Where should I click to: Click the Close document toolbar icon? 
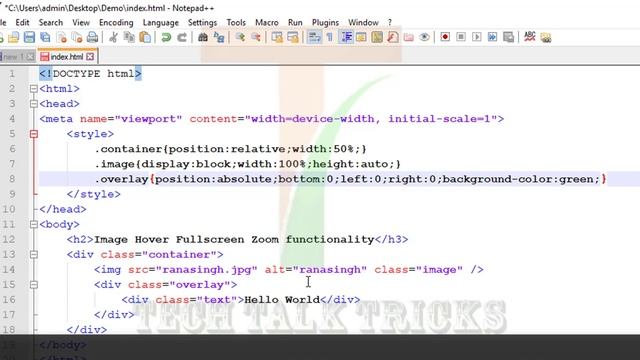(61, 38)
